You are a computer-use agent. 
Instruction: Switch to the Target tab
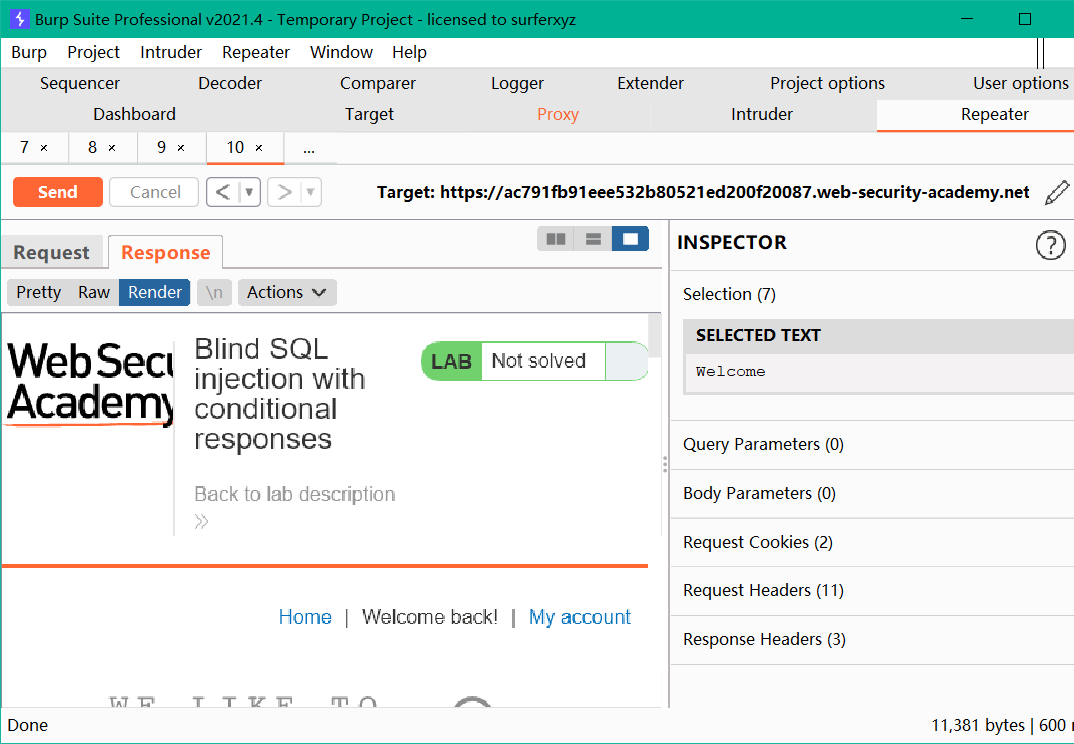pyautogui.click(x=369, y=114)
